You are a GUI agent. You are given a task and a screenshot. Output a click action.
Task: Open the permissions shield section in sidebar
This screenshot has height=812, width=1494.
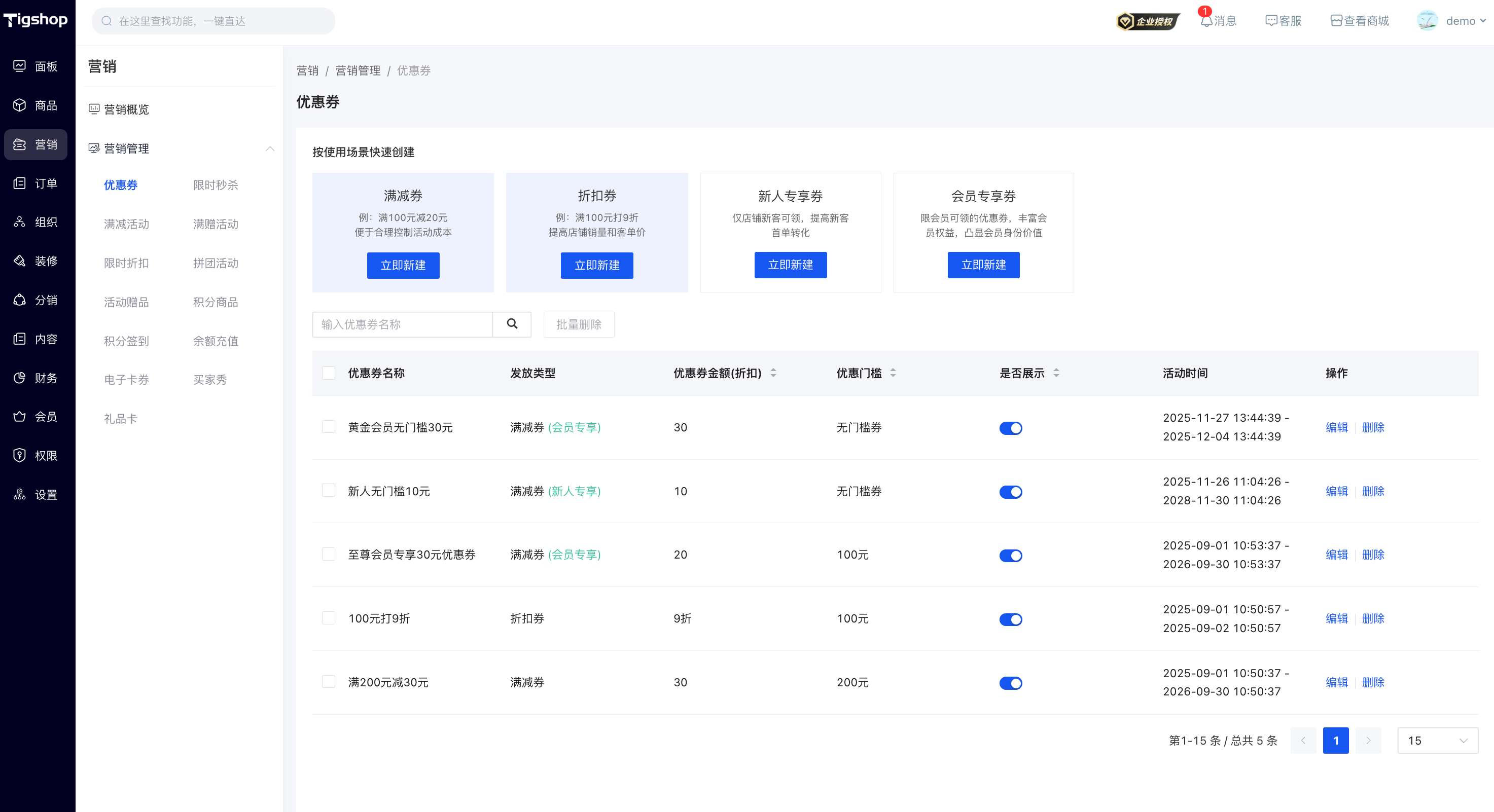pos(20,455)
